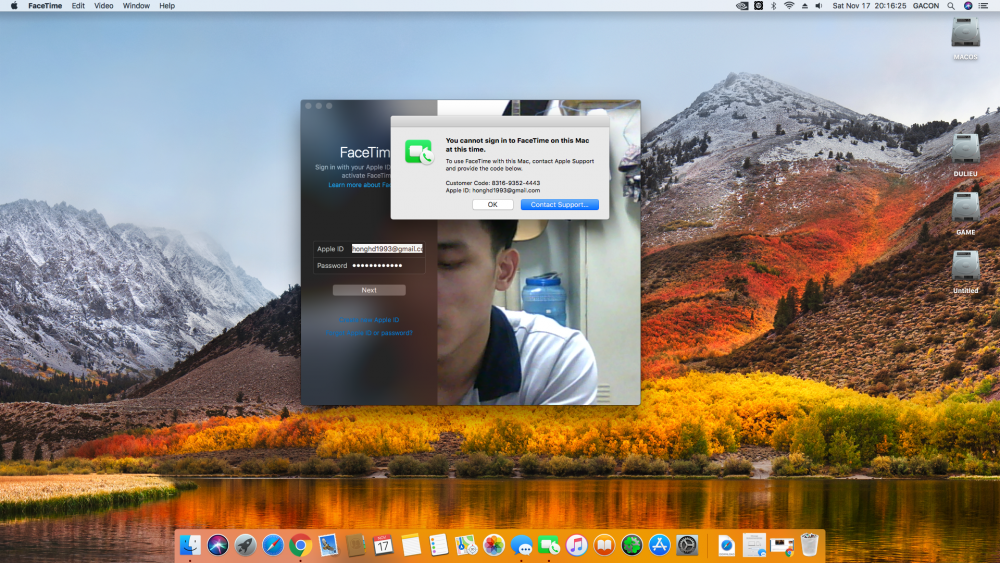Open System Preferences gear in Dock
Screen dimensions: 1000x563
[x=687, y=545]
